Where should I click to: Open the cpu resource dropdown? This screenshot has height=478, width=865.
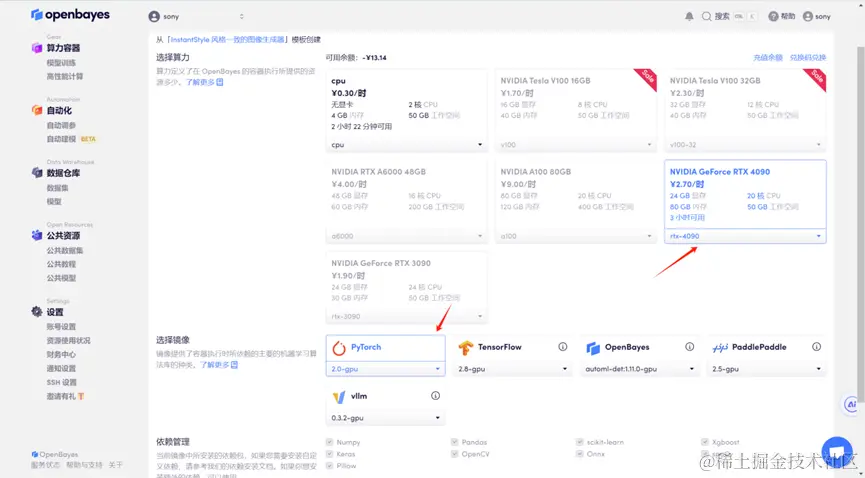click(407, 145)
